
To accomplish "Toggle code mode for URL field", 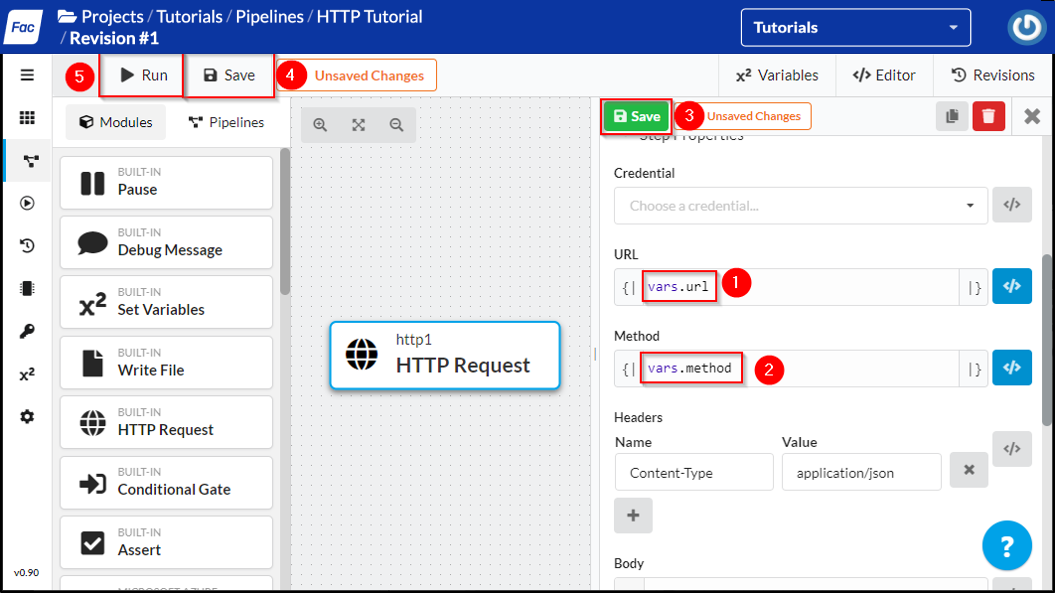I will click(1011, 286).
